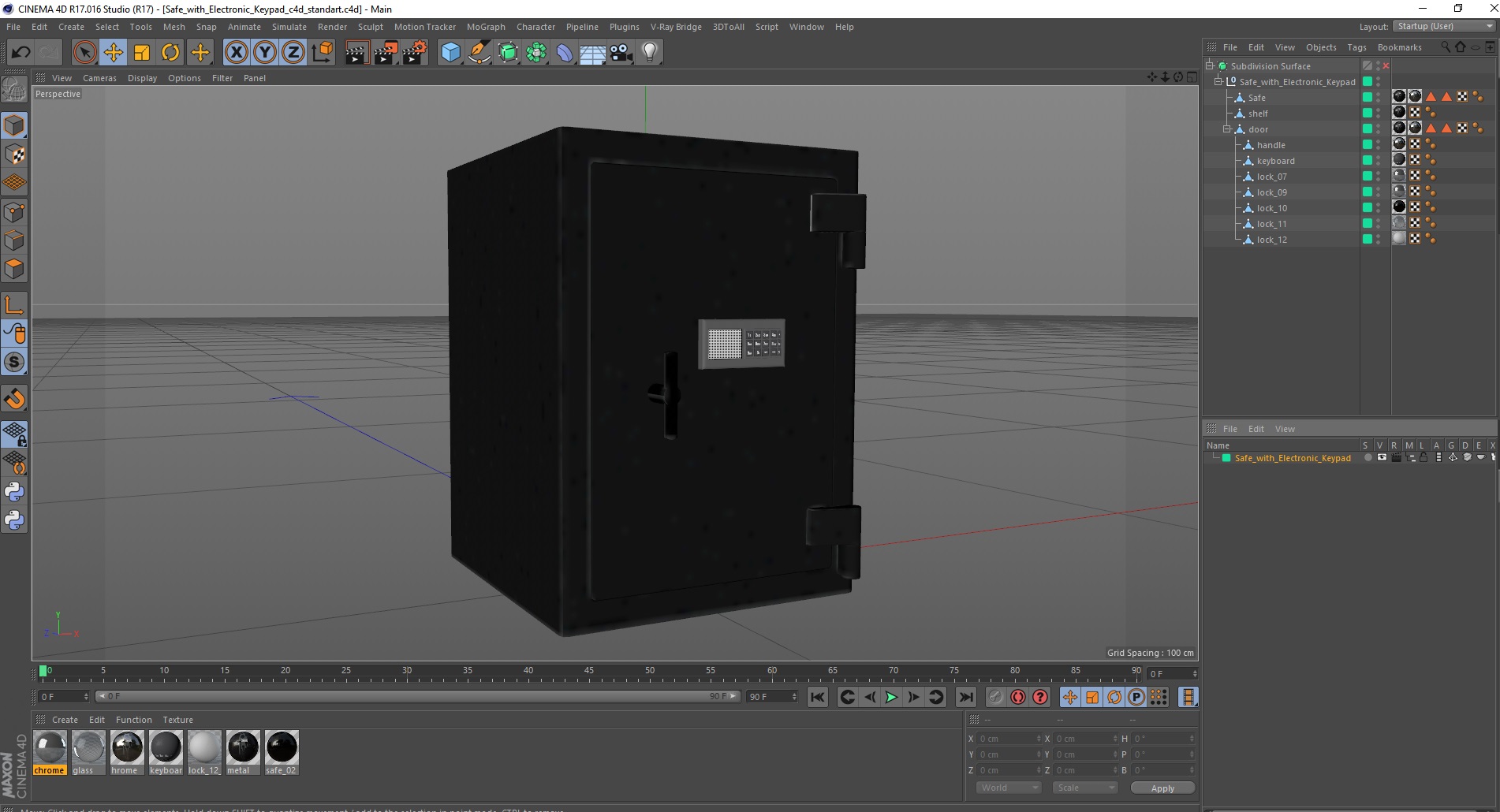The image size is (1500, 812).
Task: Toggle X axis lock
Action: (236, 53)
